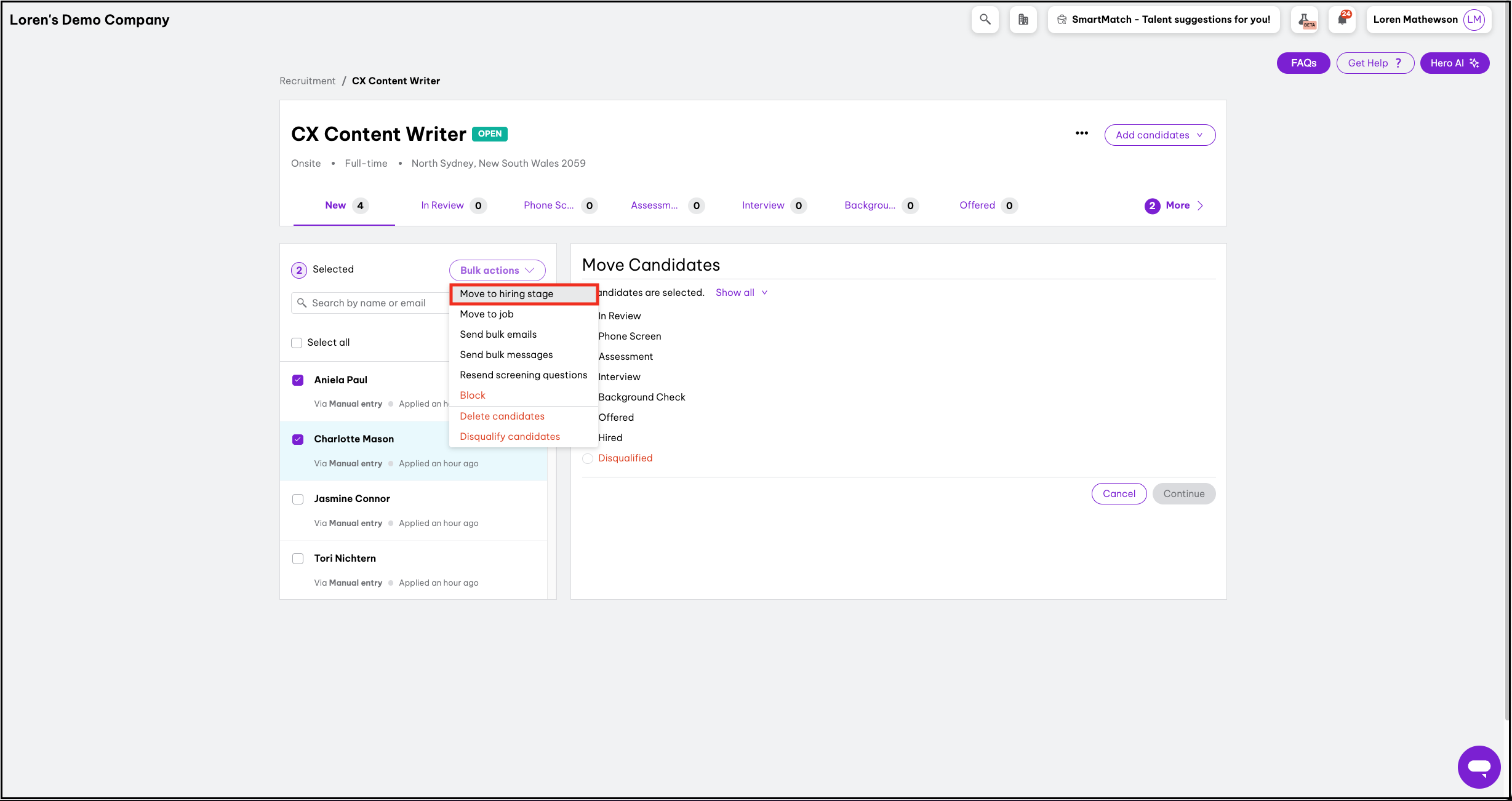
Task: Click the search magnifier icon in header
Action: pos(985,20)
